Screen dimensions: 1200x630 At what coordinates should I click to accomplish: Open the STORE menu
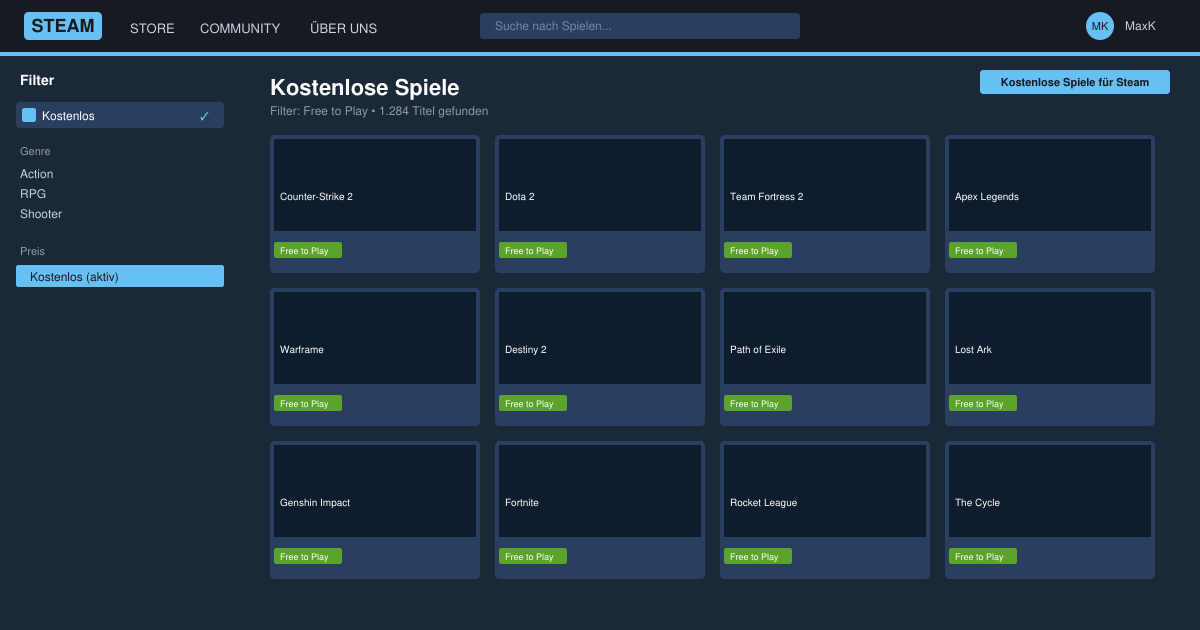(x=152, y=28)
